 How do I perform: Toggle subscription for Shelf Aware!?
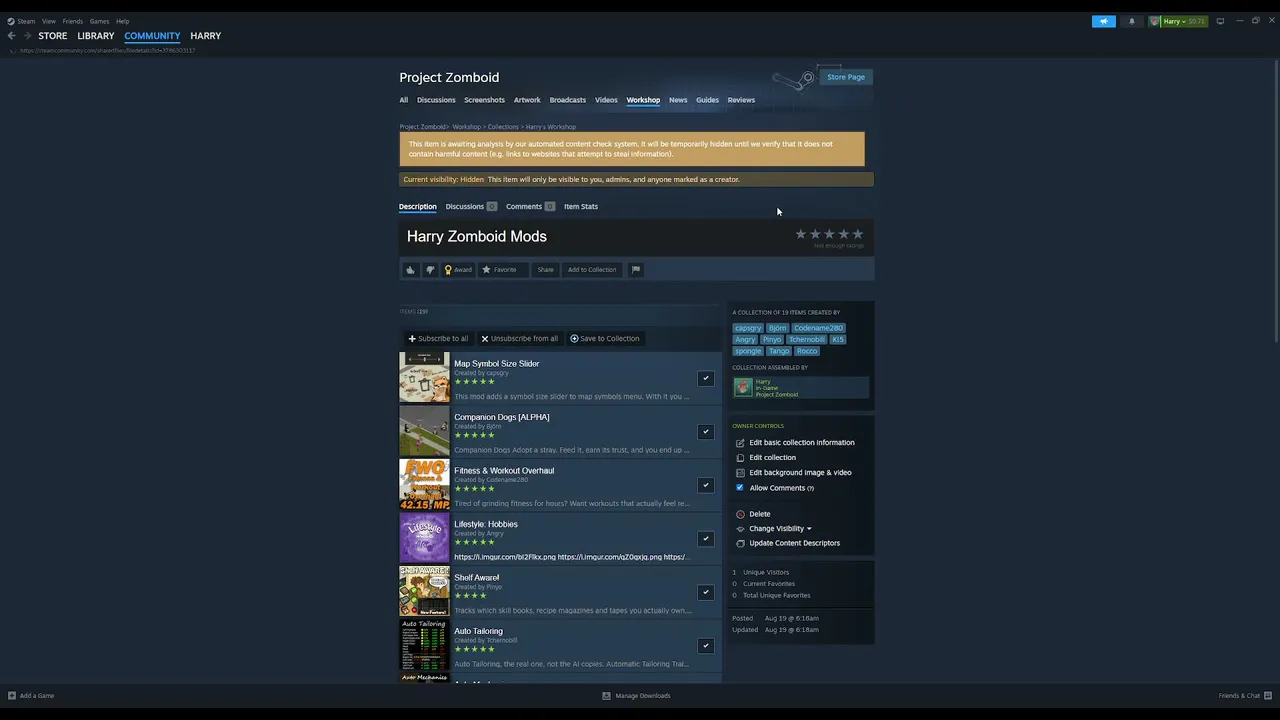point(705,593)
